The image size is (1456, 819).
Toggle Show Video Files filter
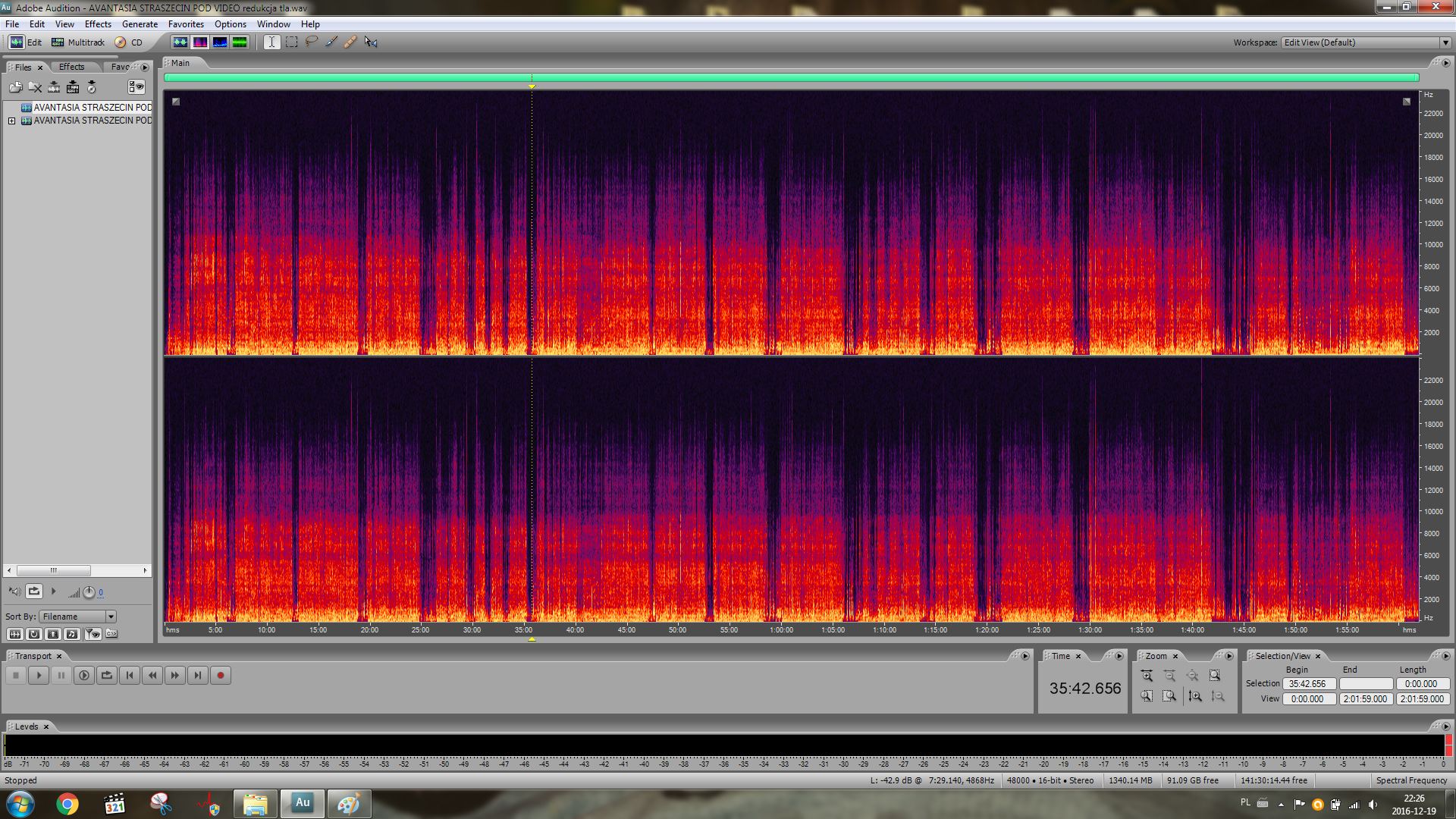(x=53, y=634)
